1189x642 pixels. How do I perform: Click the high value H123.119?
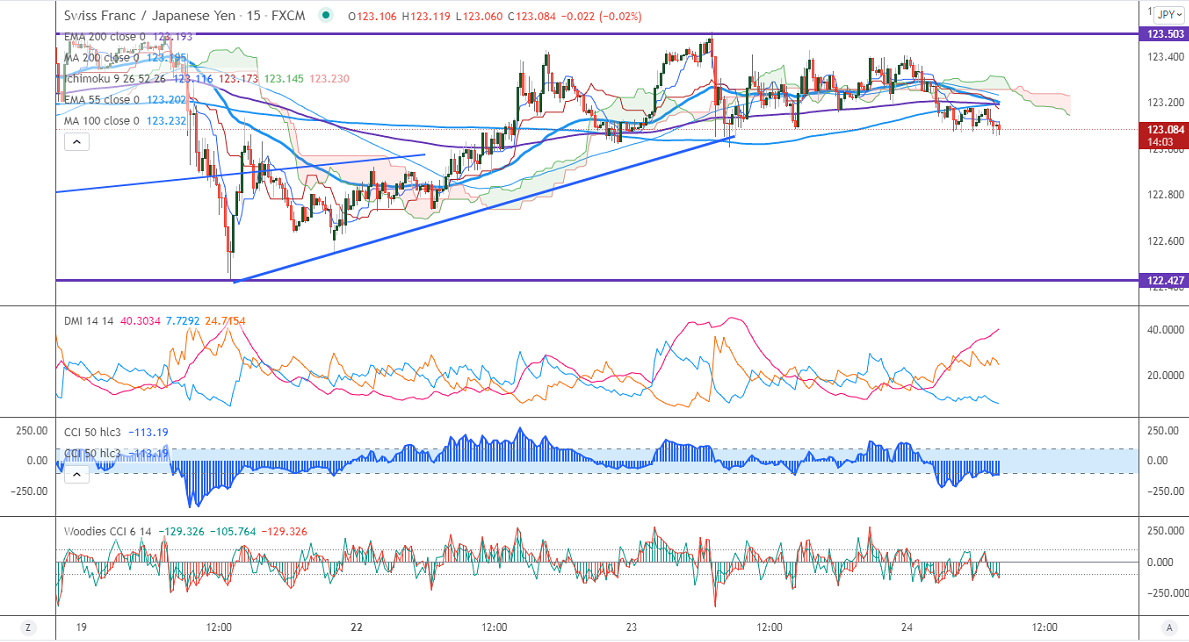coord(426,16)
